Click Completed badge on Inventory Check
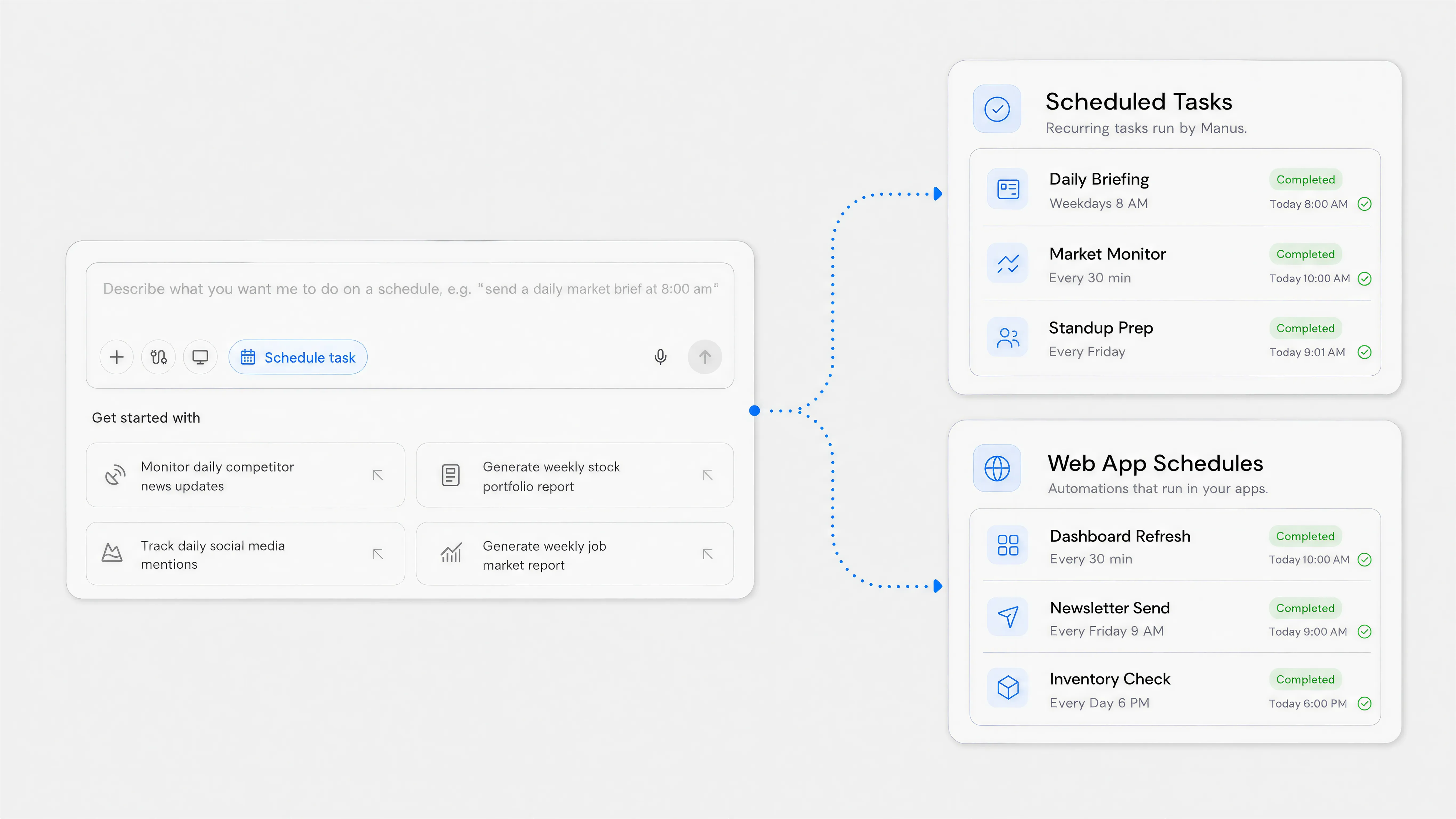1456x819 pixels. [1305, 679]
